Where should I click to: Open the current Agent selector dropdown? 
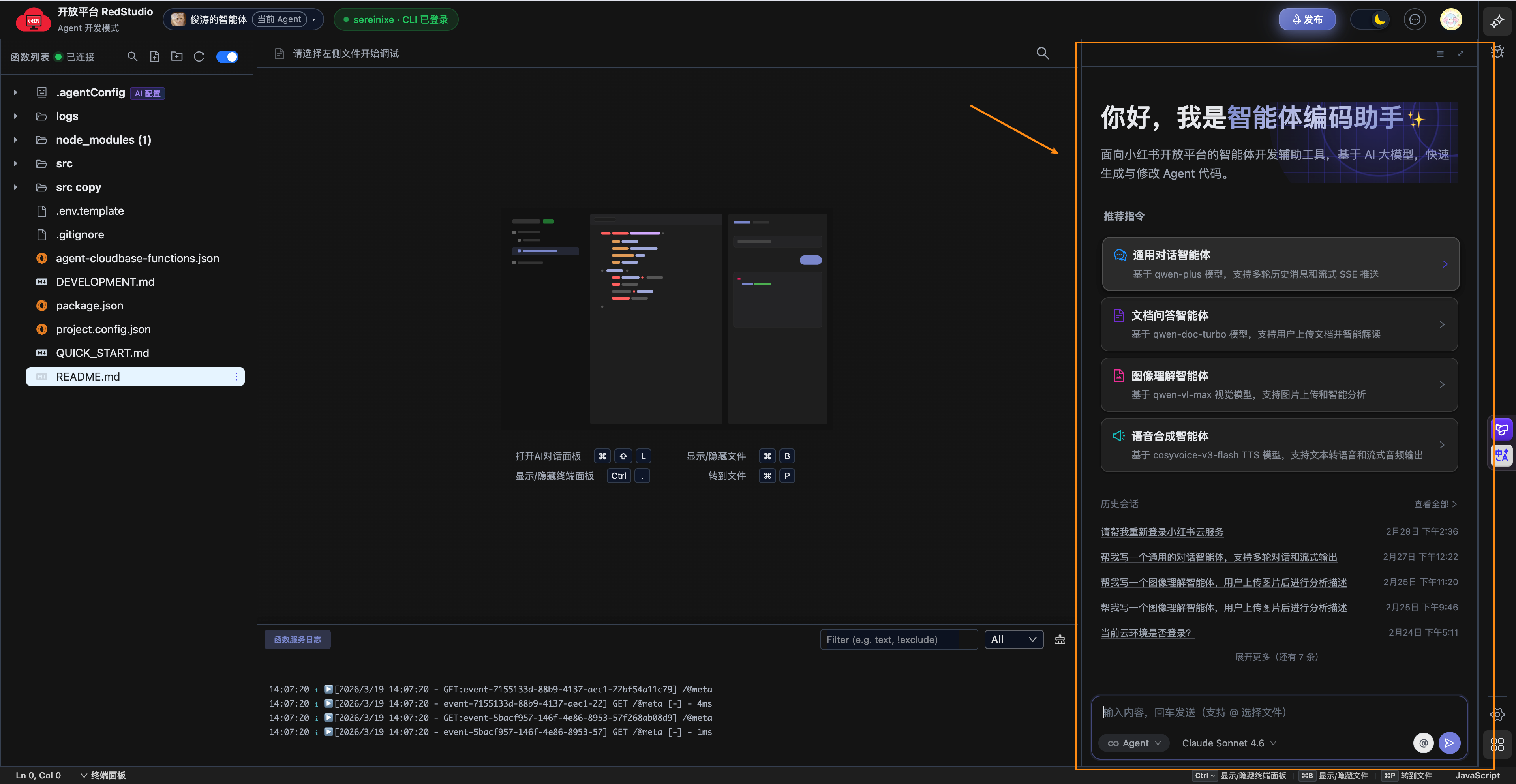click(243, 19)
